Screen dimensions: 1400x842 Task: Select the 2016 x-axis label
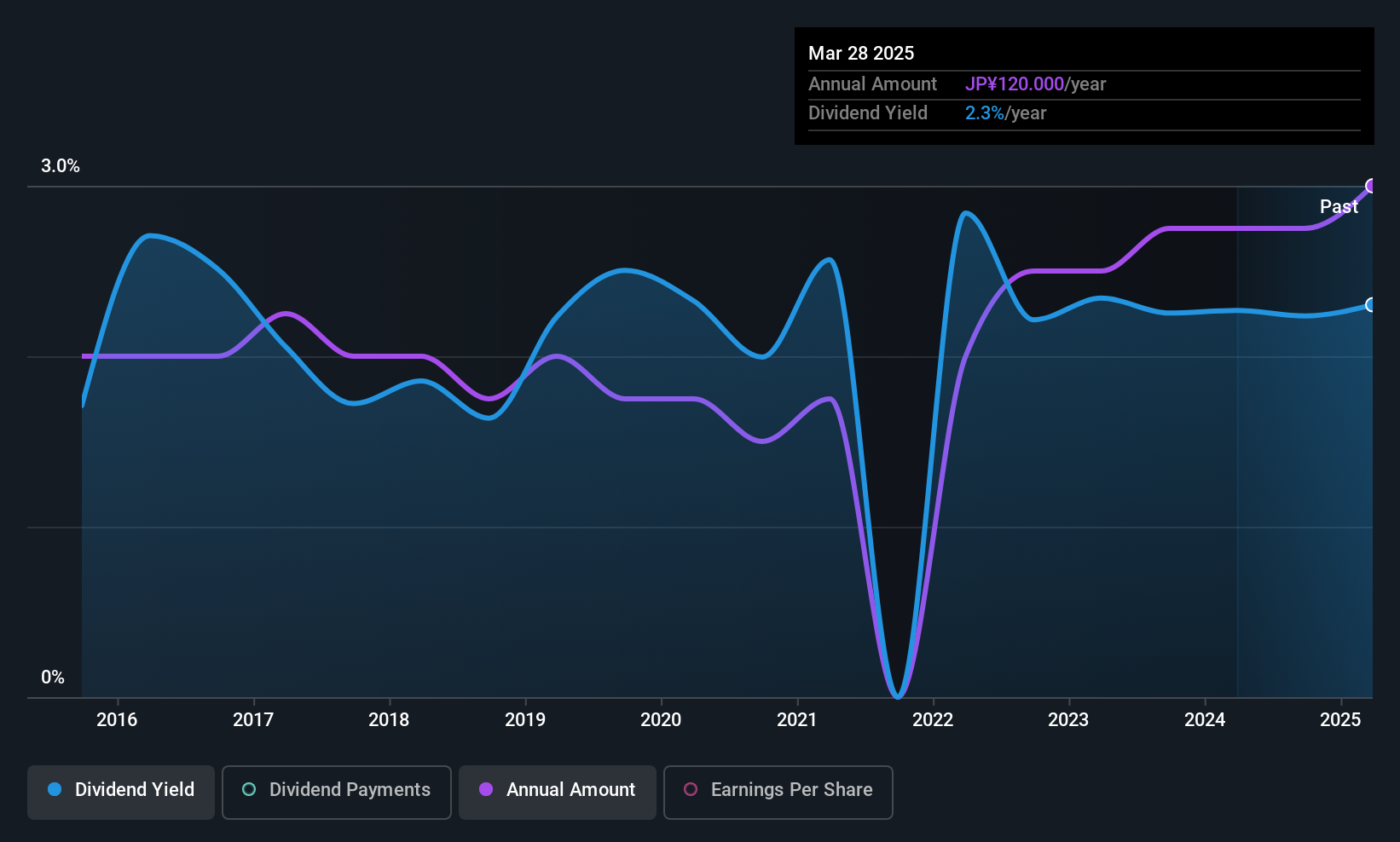pos(117,720)
